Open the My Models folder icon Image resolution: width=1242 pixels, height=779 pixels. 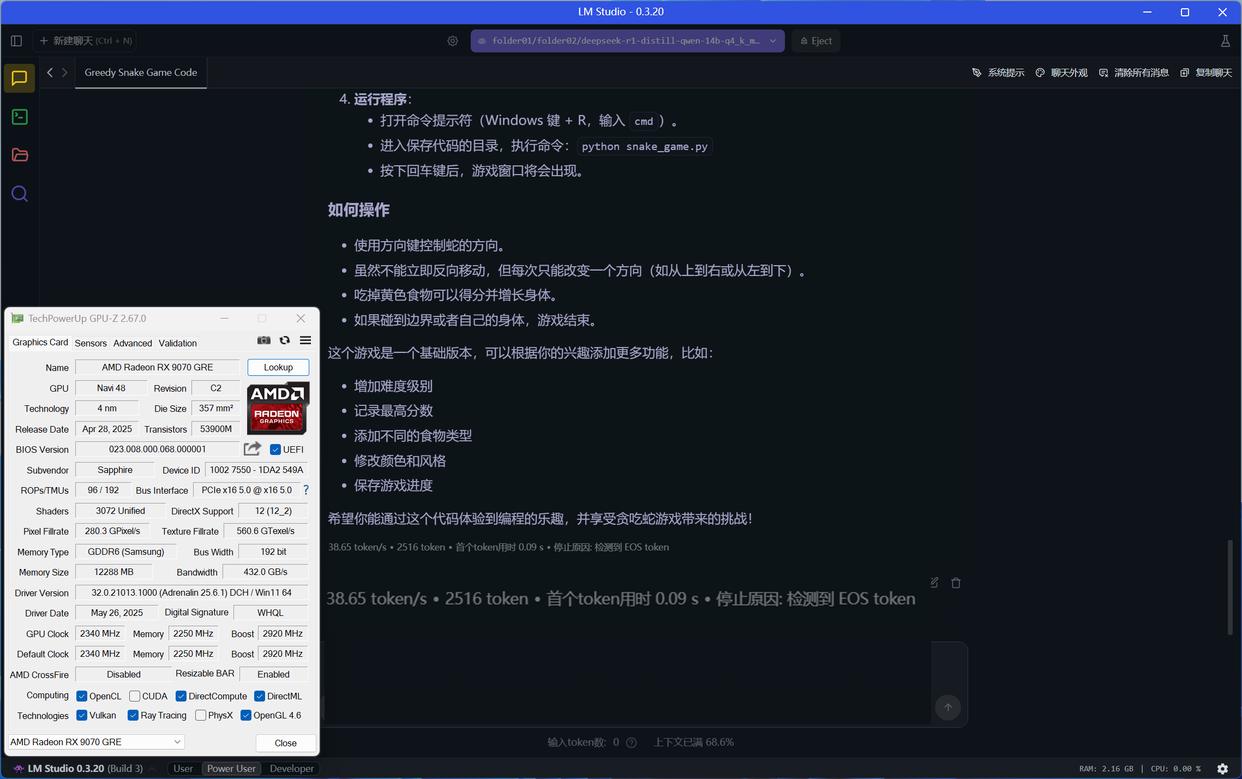pyautogui.click(x=19, y=155)
